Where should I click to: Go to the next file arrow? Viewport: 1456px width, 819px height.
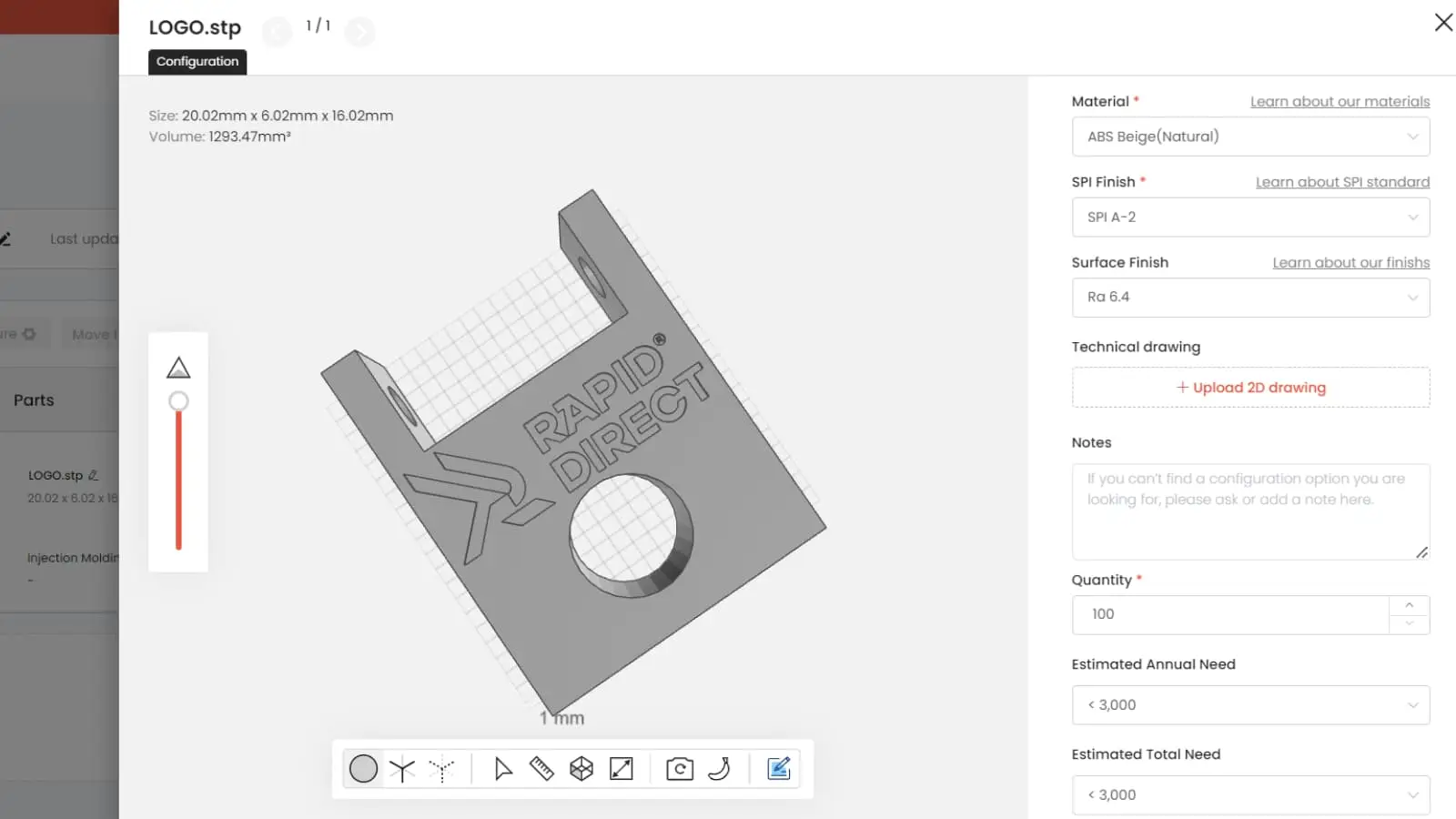[x=360, y=32]
